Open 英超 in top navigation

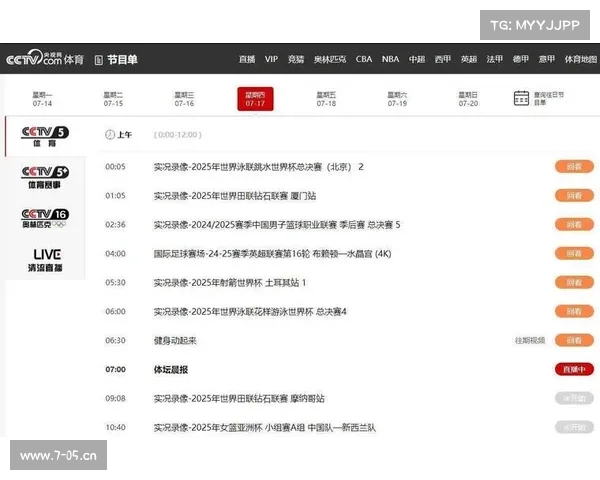point(469,59)
